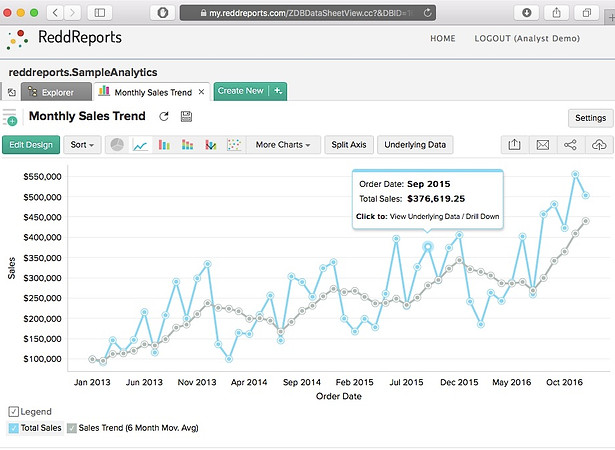
Task: Choose the scatter chart type icon
Action: pos(234,145)
